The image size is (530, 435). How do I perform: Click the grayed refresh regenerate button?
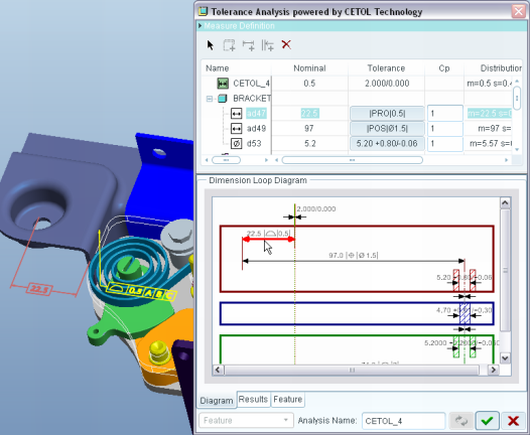click(461, 420)
